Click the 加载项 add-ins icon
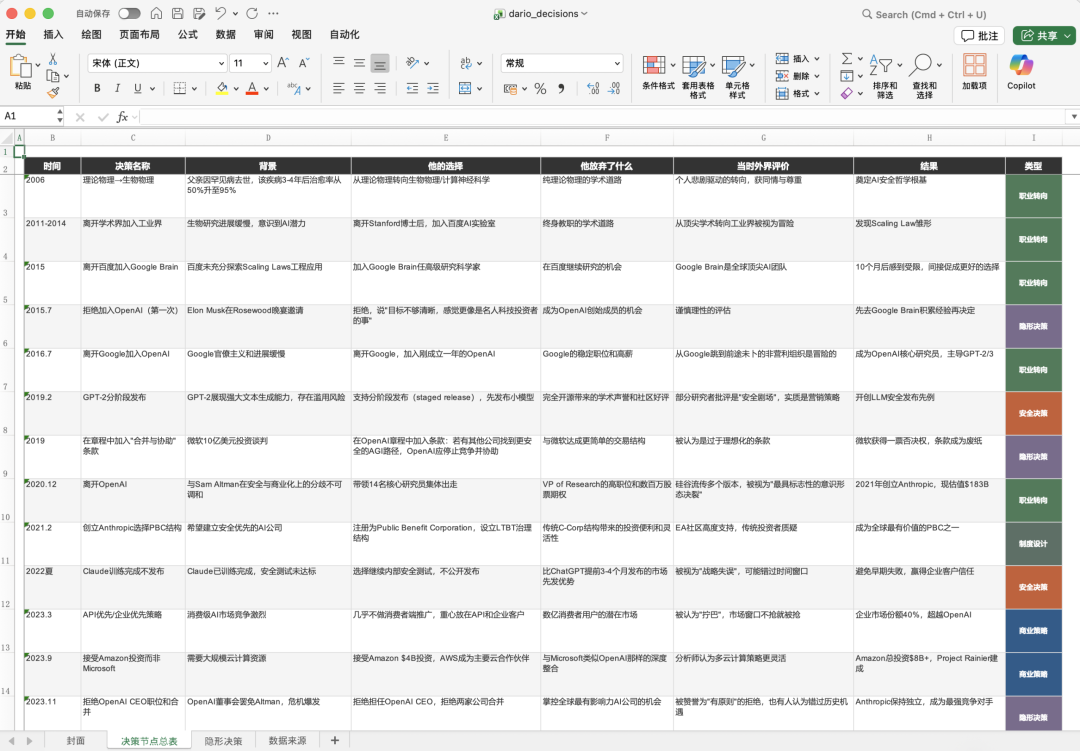1080x751 pixels. tap(974, 68)
